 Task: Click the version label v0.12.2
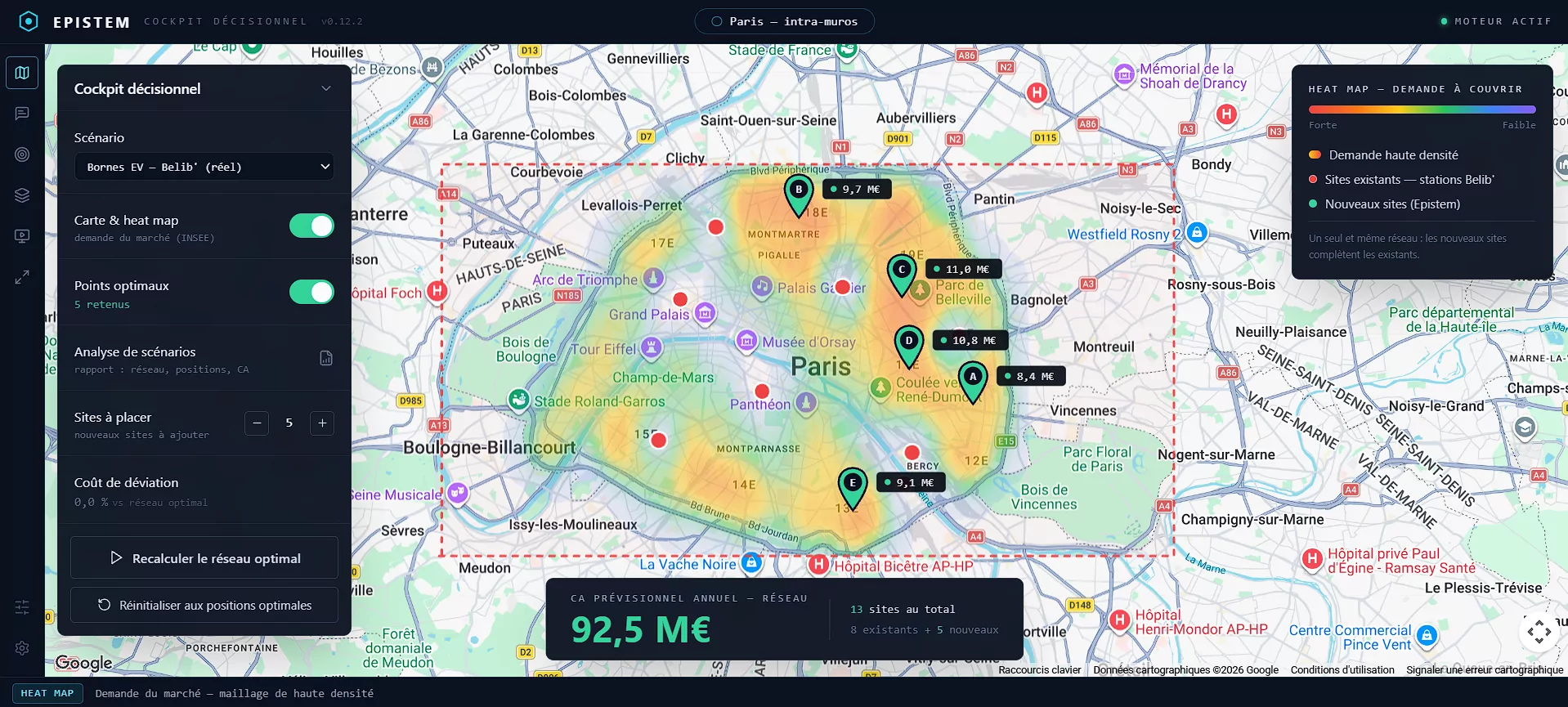pyautogui.click(x=342, y=21)
